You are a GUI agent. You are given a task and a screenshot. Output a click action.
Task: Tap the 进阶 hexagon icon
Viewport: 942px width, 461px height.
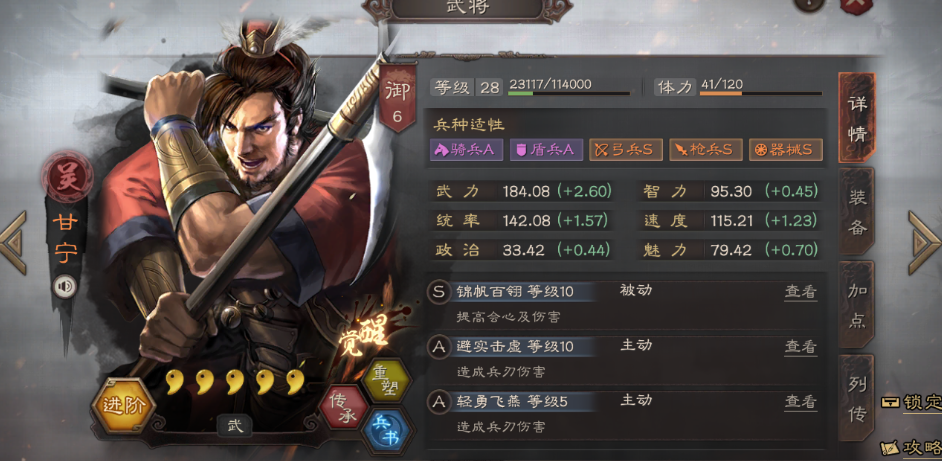click(x=123, y=406)
